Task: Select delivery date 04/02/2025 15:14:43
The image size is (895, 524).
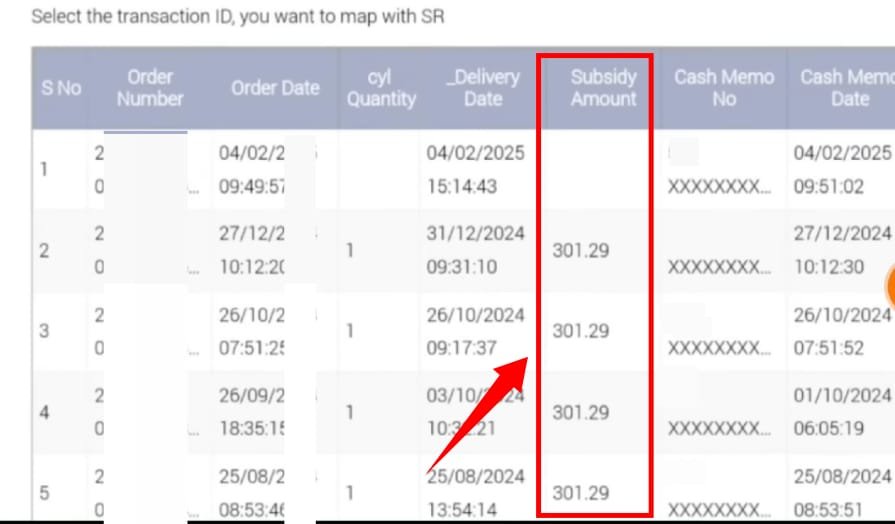Action: pyautogui.click(x=475, y=170)
